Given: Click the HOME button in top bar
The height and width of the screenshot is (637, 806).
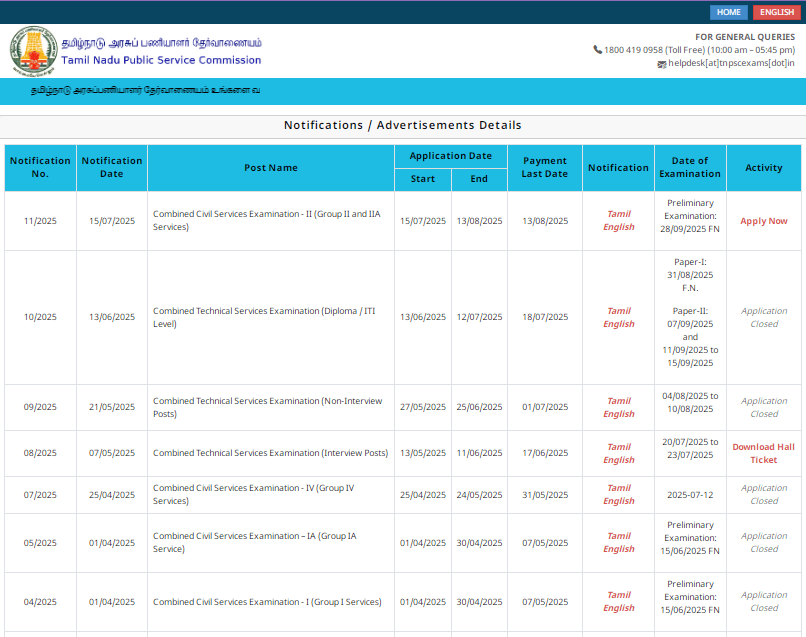Looking at the screenshot, I should 728,12.
